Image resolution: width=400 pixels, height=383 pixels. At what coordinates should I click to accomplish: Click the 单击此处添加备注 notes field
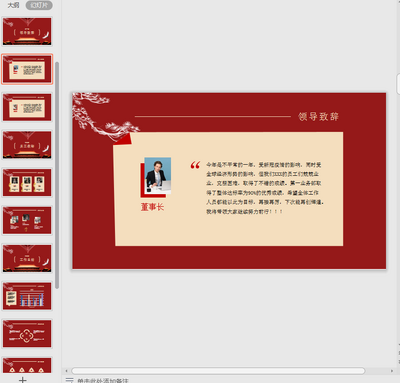pyautogui.click(x=103, y=380)
